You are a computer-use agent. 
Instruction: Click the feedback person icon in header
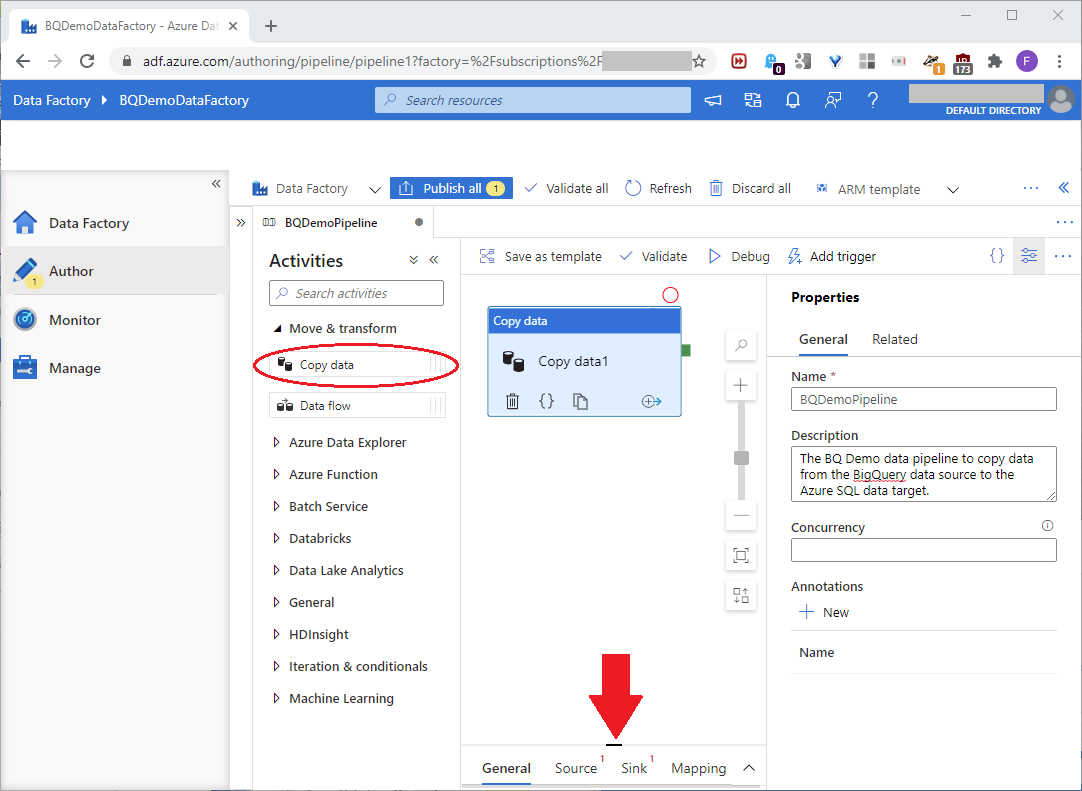tap(833, 101)
